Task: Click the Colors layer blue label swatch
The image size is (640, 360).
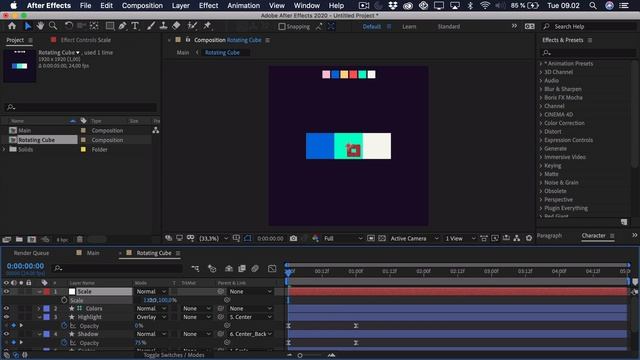Action: [x=47, y=309]
